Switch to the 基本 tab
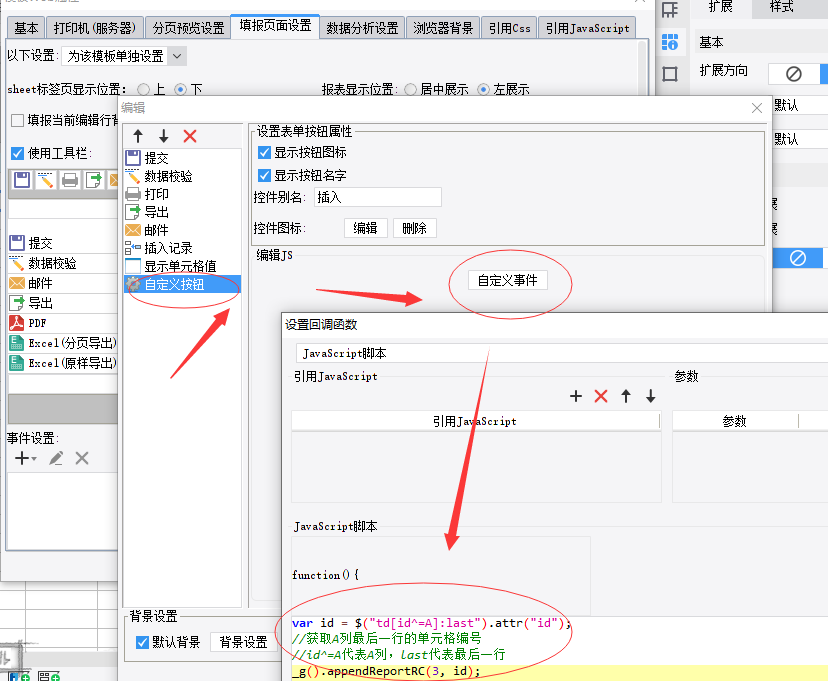This screenshot has width=828, height=681. tap(26, 28)
